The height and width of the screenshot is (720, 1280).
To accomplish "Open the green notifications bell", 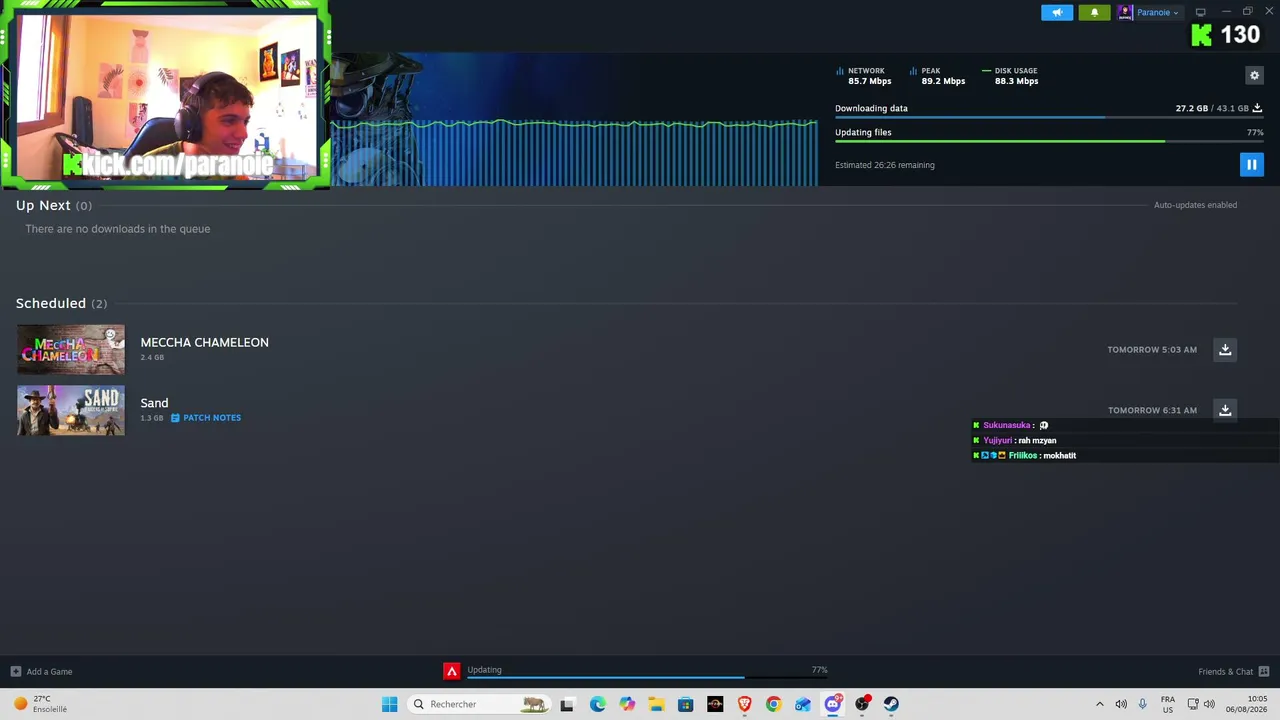I will pos(1094,13).
